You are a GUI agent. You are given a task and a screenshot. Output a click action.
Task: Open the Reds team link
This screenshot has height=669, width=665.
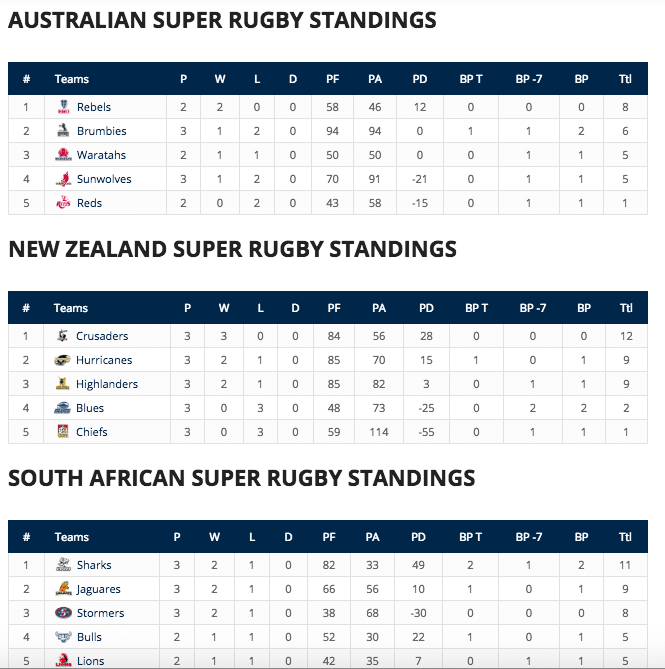[89, 203]
